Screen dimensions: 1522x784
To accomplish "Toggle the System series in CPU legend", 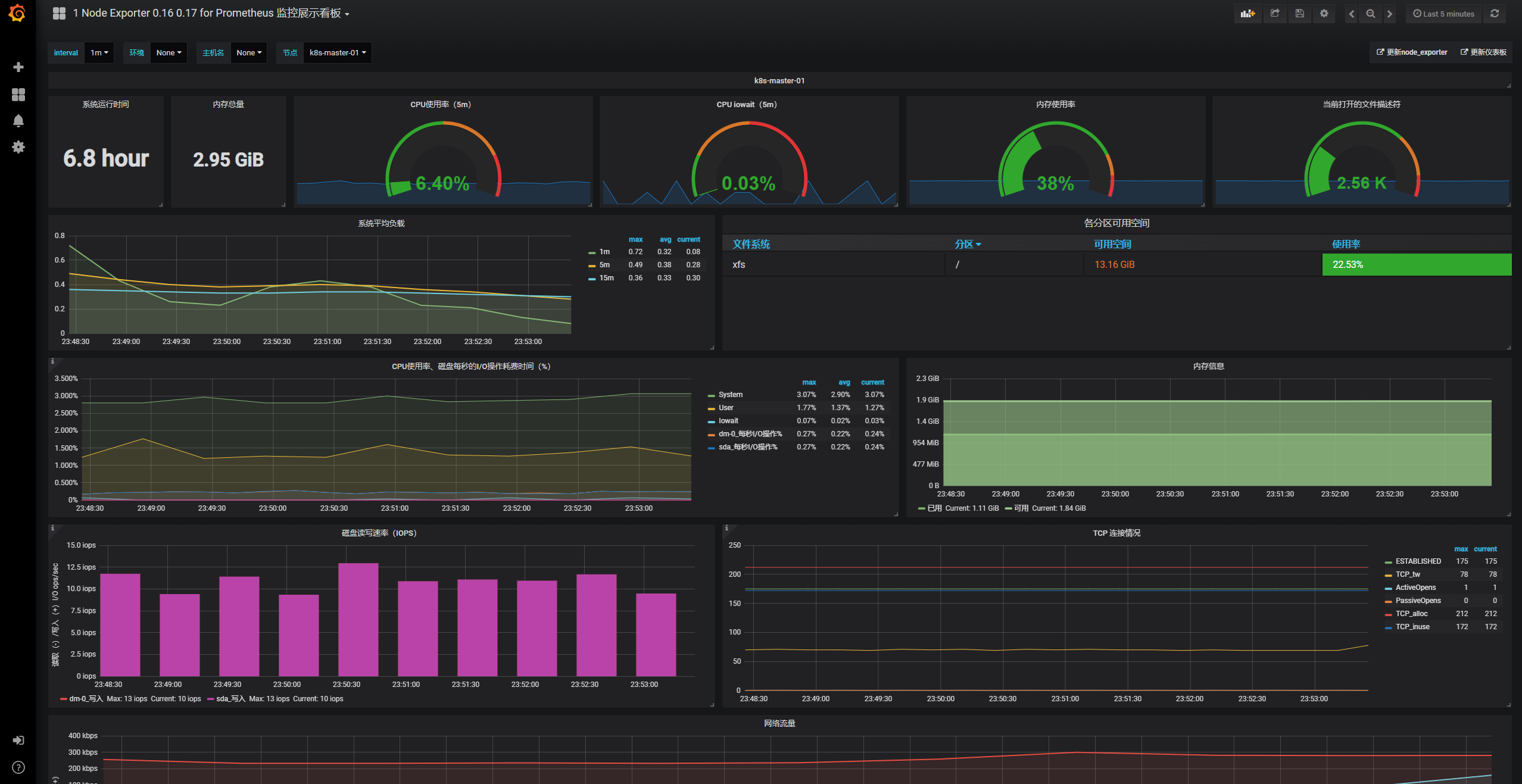I will (x=730, y=395).
